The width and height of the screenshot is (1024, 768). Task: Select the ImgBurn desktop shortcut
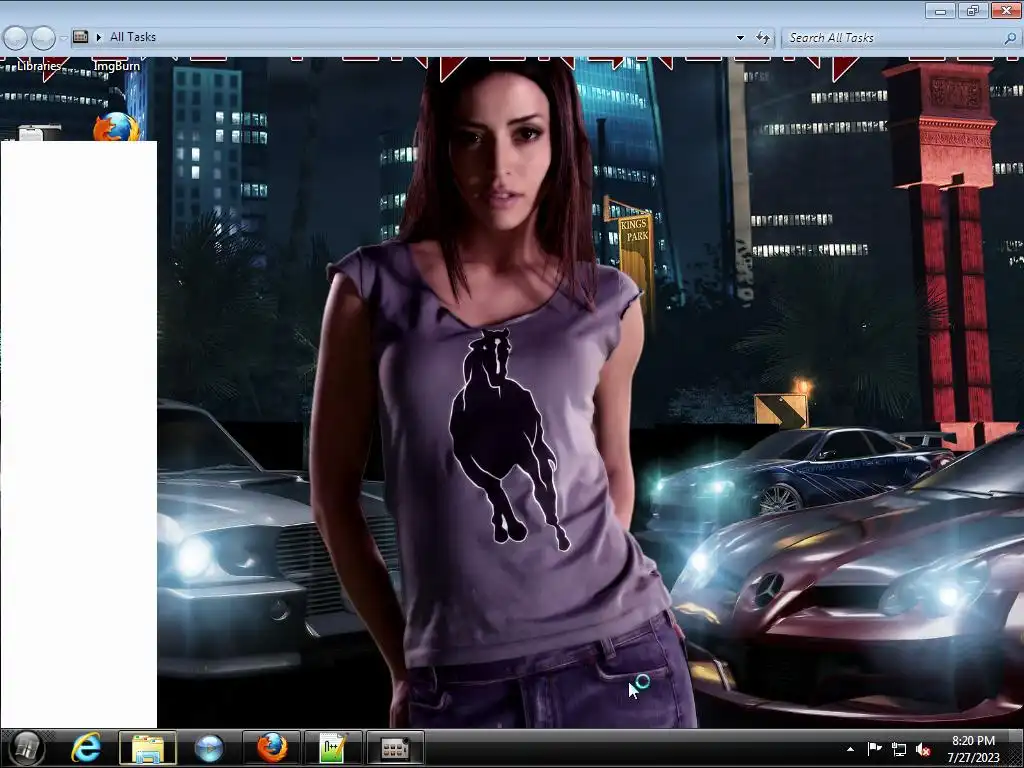pyautogui.click(x=116, y=66)
